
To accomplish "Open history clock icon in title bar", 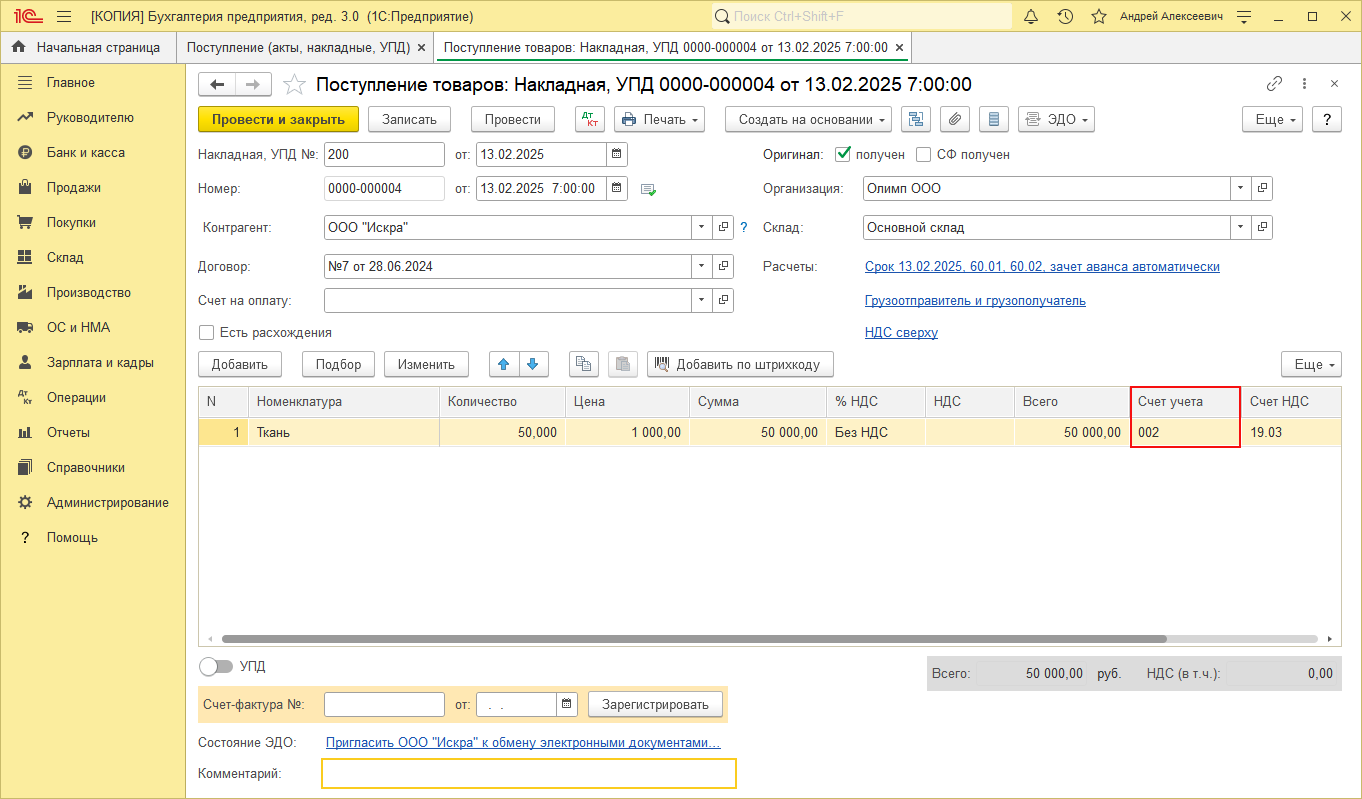I will 1065,16.
